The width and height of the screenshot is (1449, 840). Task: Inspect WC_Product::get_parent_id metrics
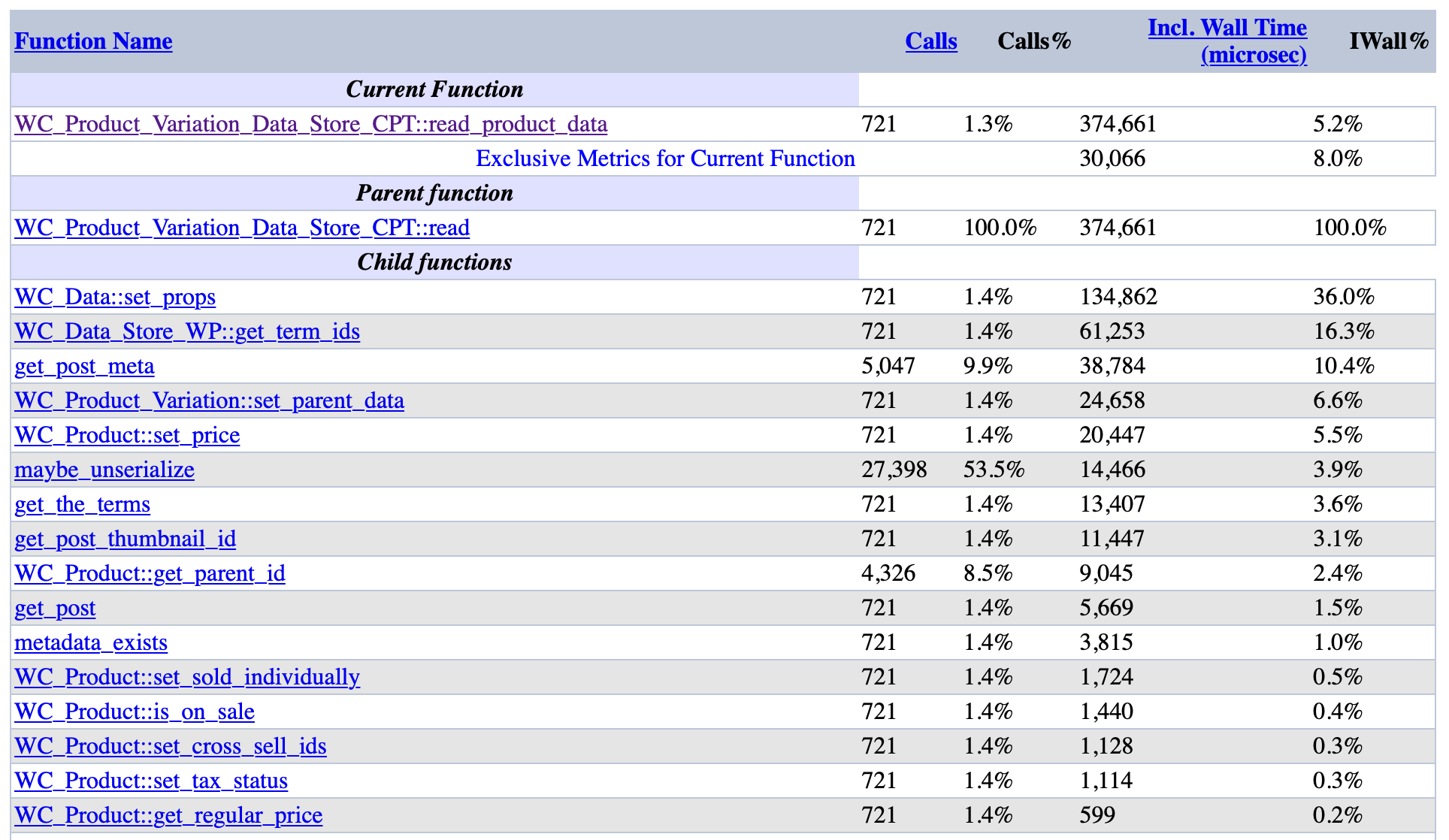[150, 573]
